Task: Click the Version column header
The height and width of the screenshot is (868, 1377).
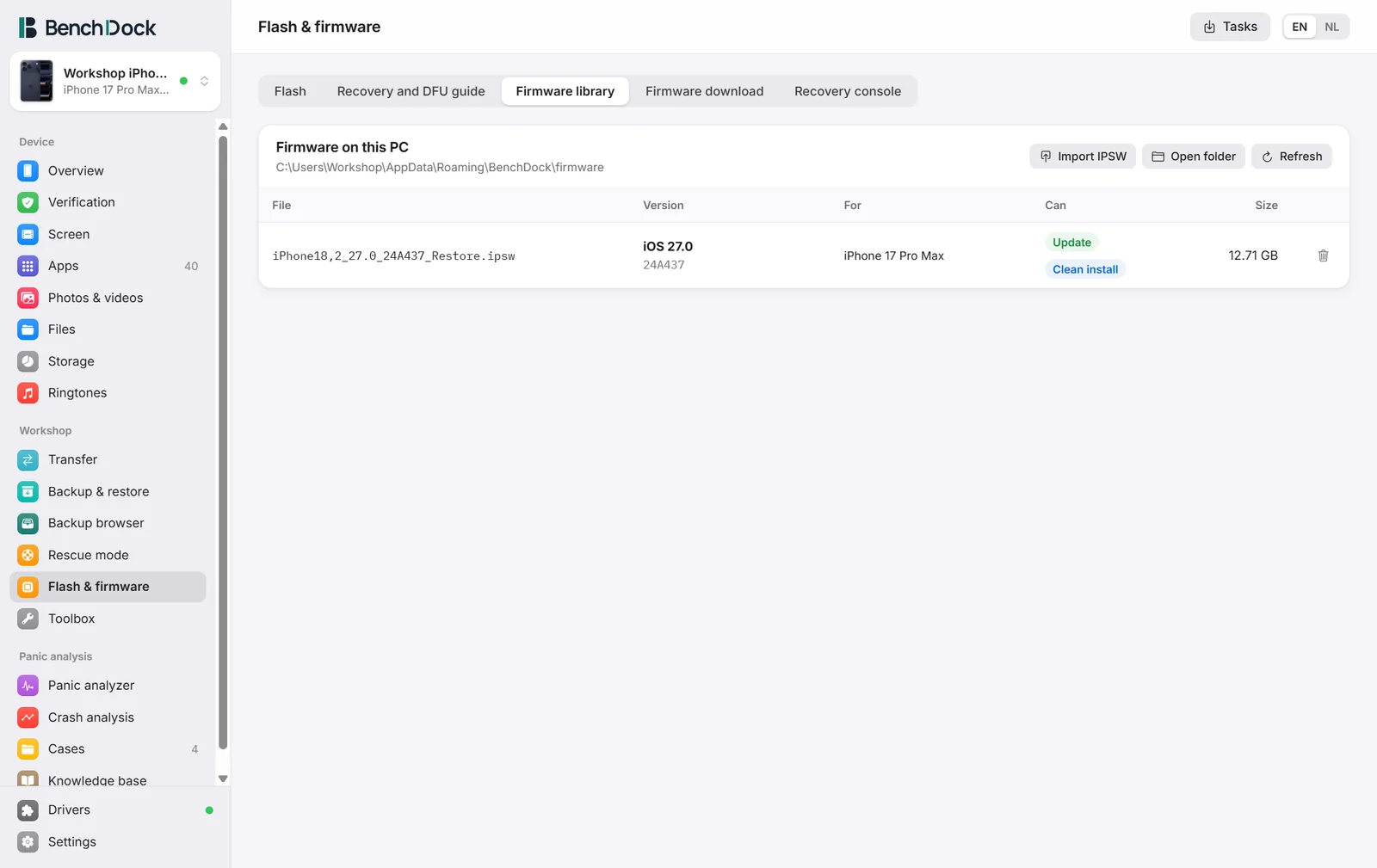Action: tap(664, 206)
